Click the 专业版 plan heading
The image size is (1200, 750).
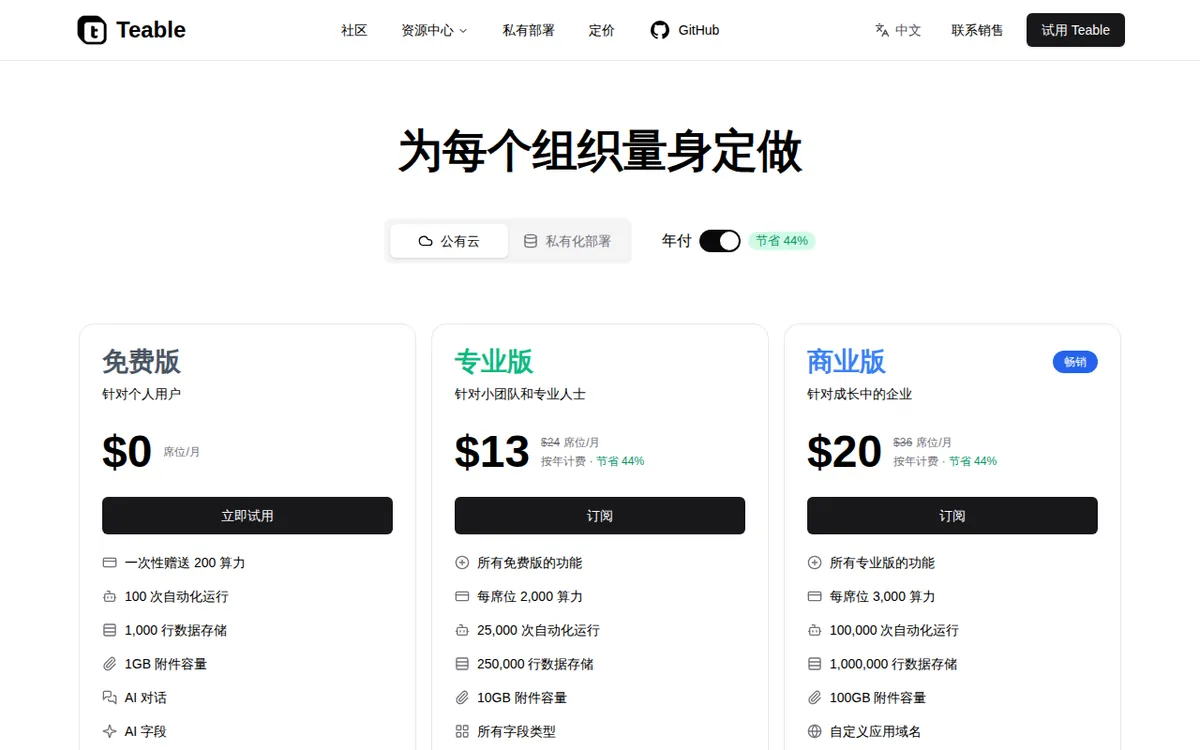click(494, 361)
